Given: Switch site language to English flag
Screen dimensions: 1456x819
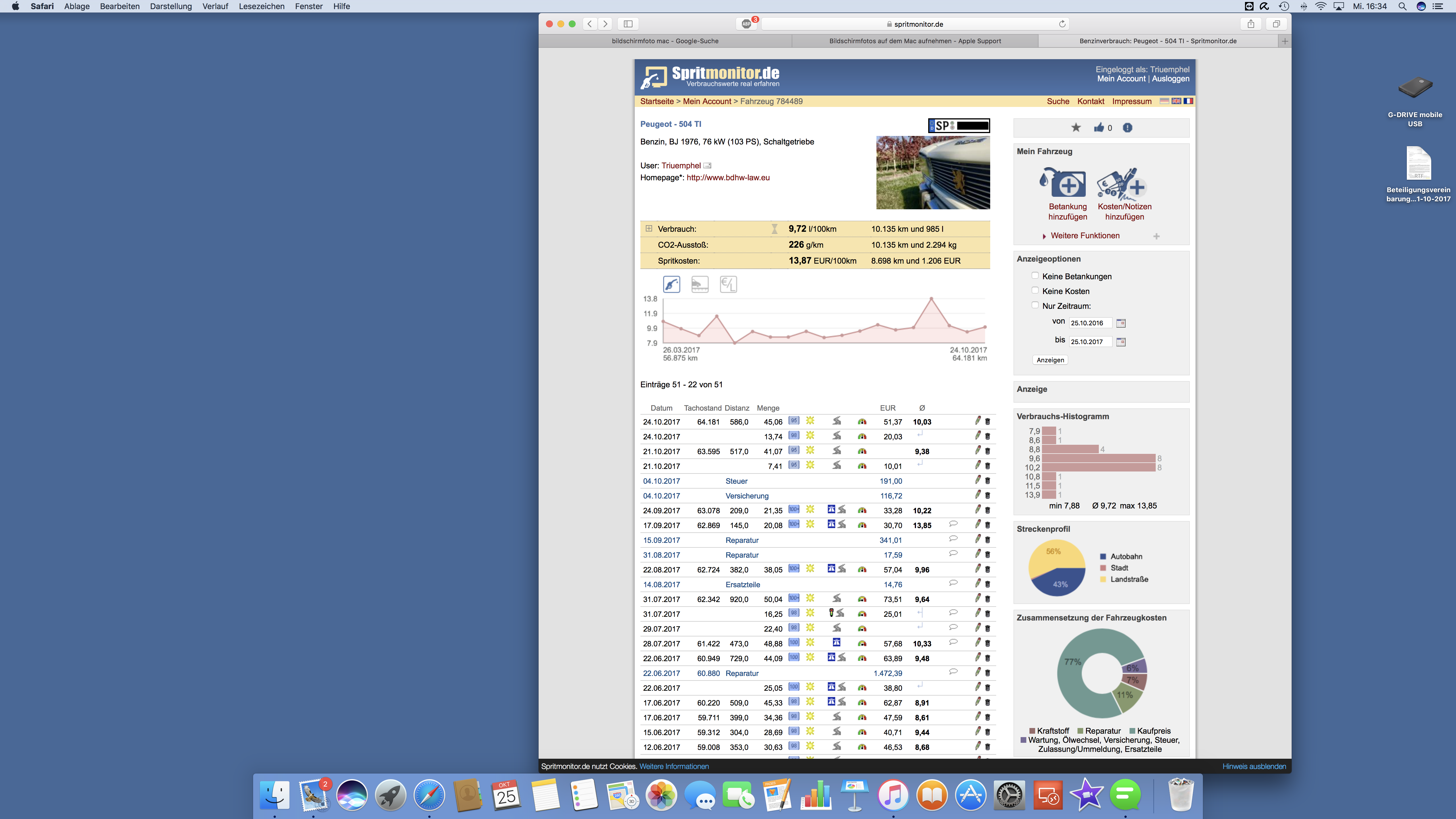Looking at the screenshot, I should coord(1176,101).
